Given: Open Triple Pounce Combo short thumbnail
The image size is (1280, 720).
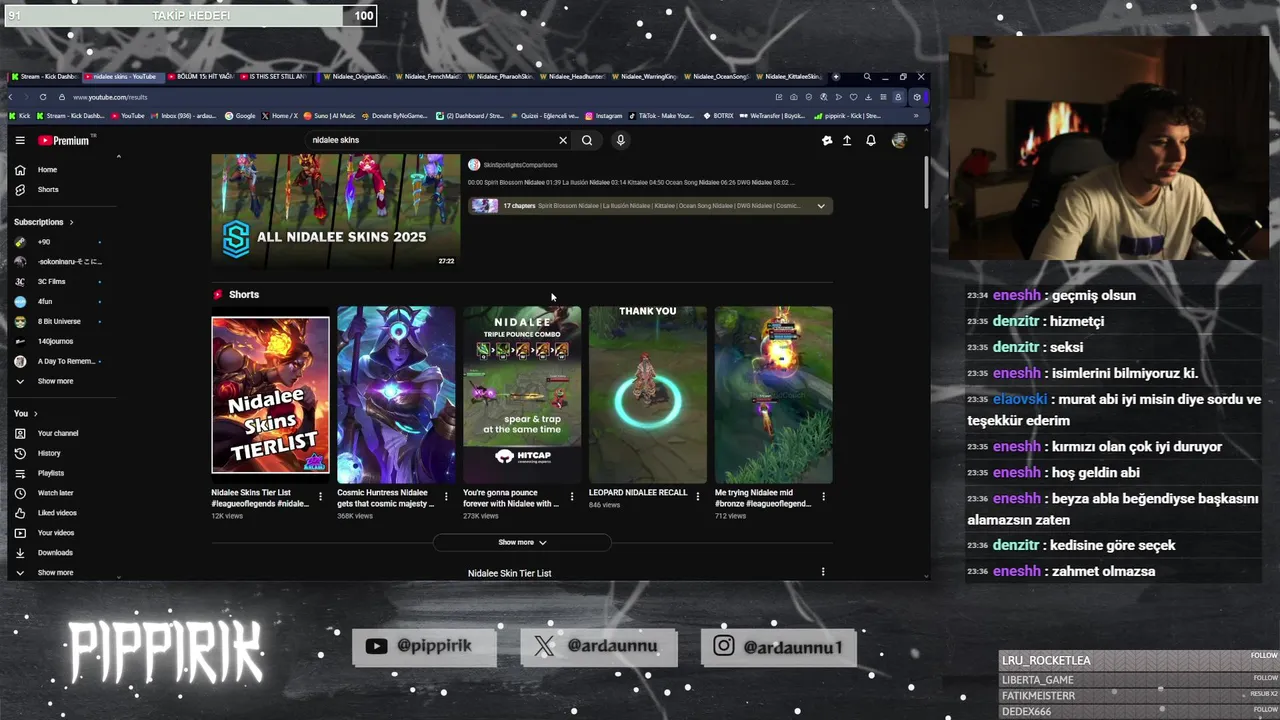Looking at the screenshot, I should pyautogui.click(x=522, y=395).
